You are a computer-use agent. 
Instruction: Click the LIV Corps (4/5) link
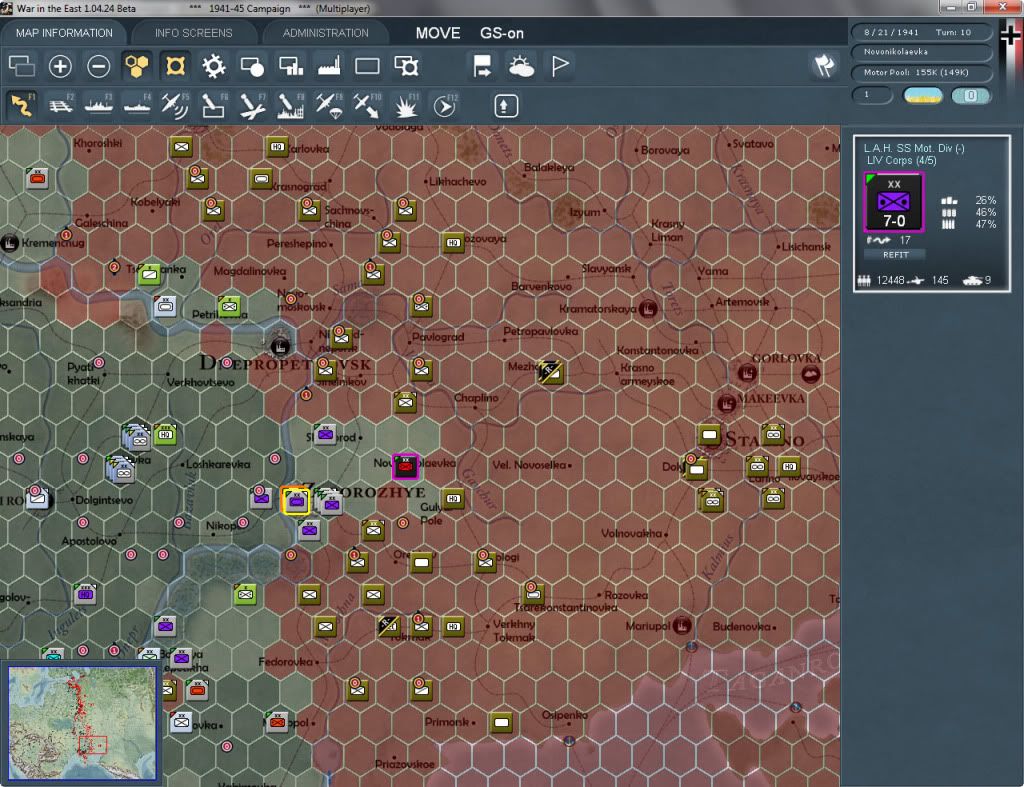tap(901, 160)
